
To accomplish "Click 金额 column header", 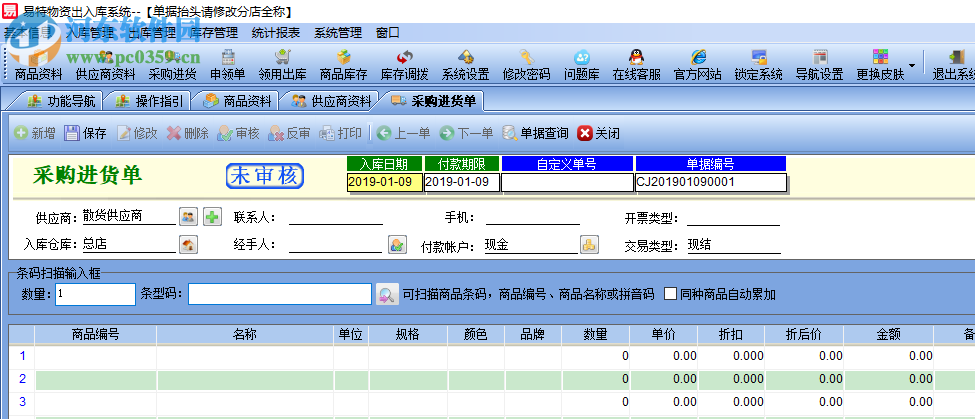I will 887,334.
